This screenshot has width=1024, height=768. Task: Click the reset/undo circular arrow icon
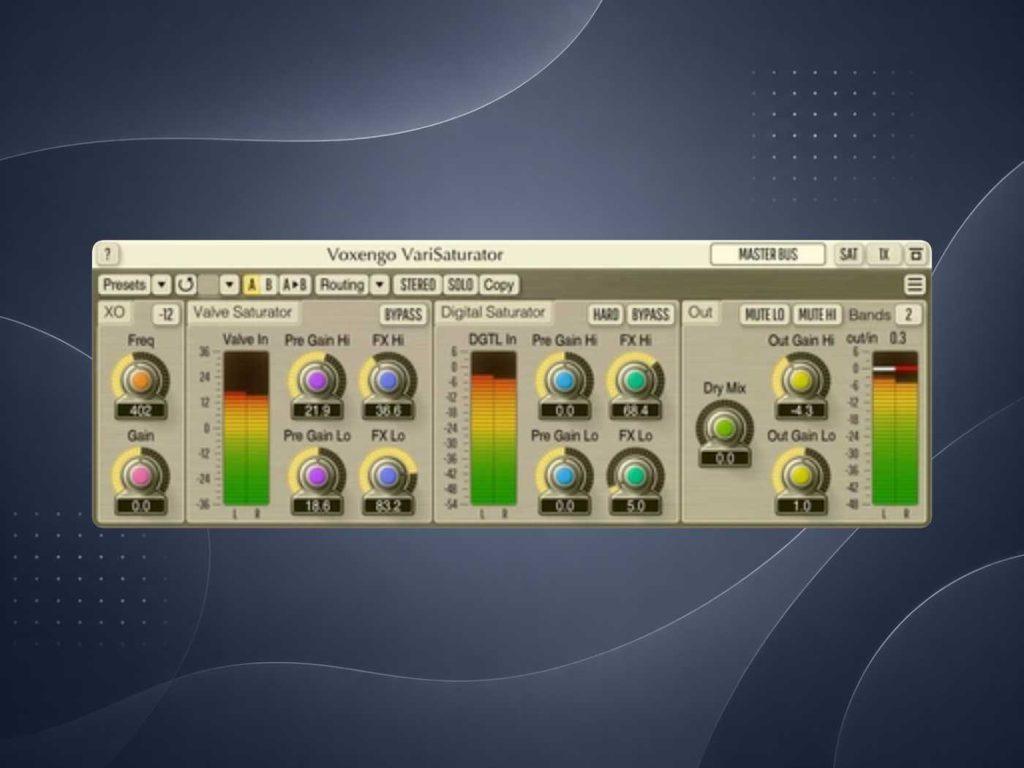[x=186, y=285]
